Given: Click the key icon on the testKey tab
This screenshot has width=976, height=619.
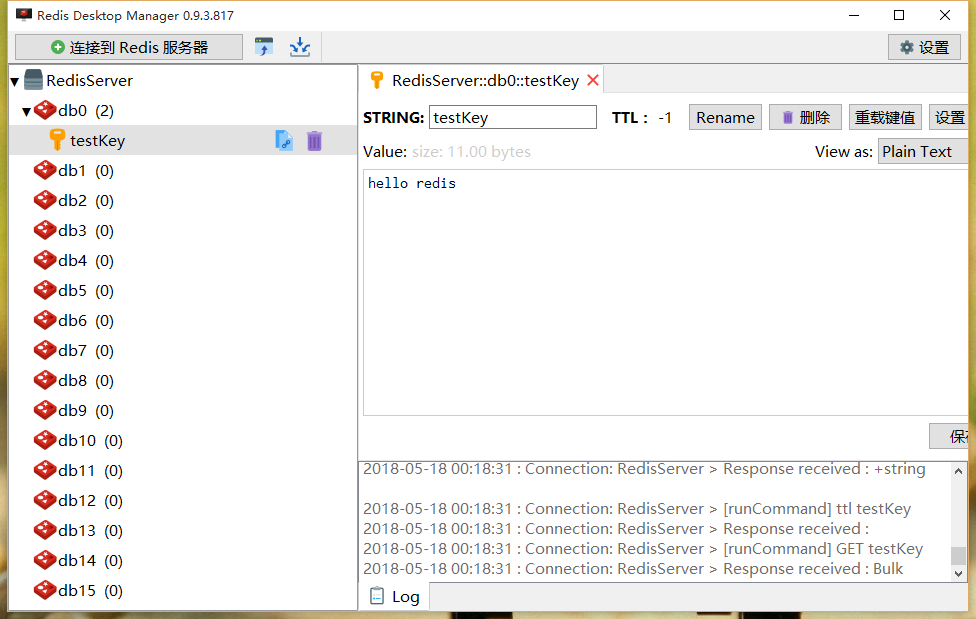Looking at the screenshot, I should (377, 80).
